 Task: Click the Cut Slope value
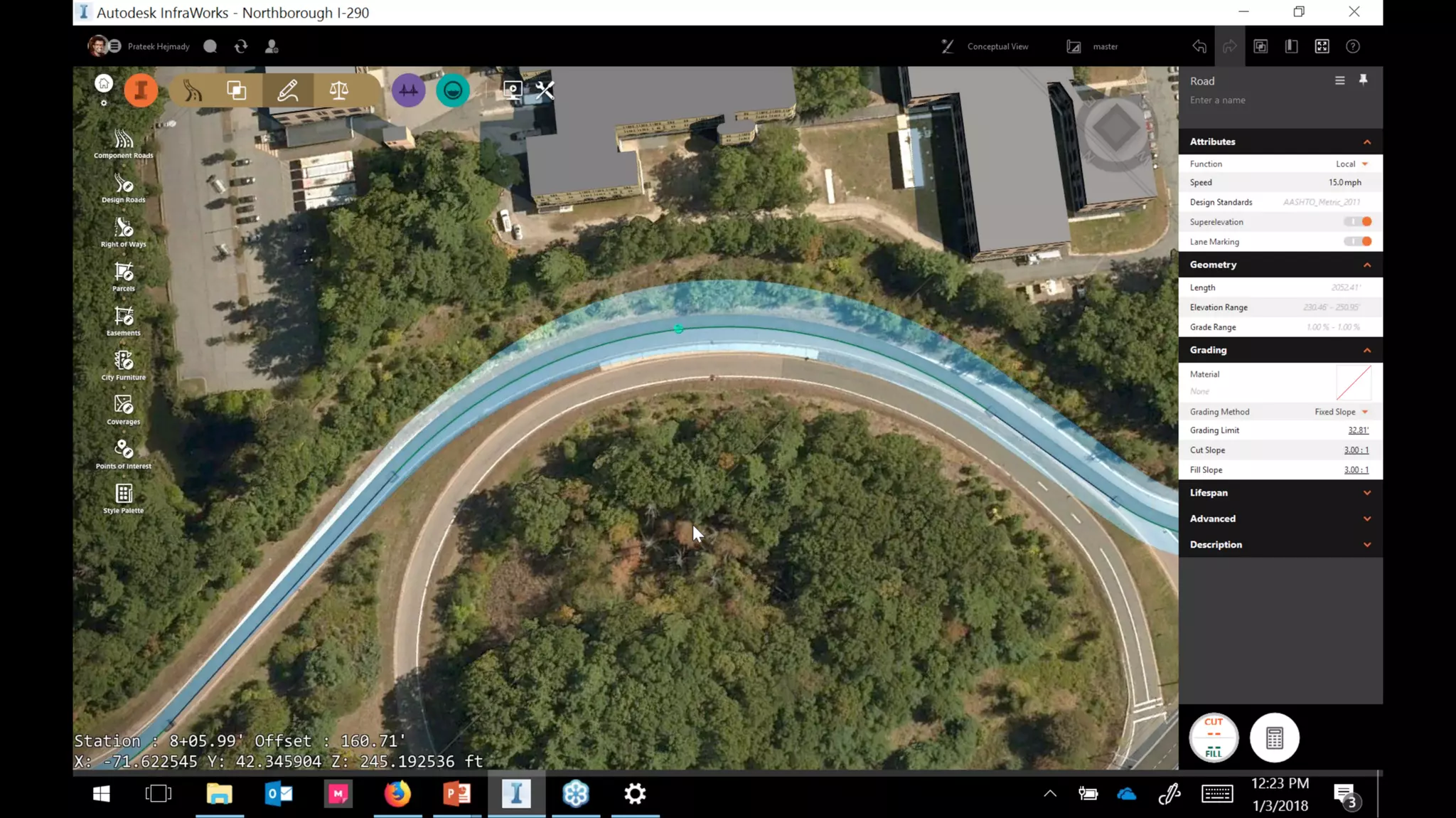point(1356,450)
